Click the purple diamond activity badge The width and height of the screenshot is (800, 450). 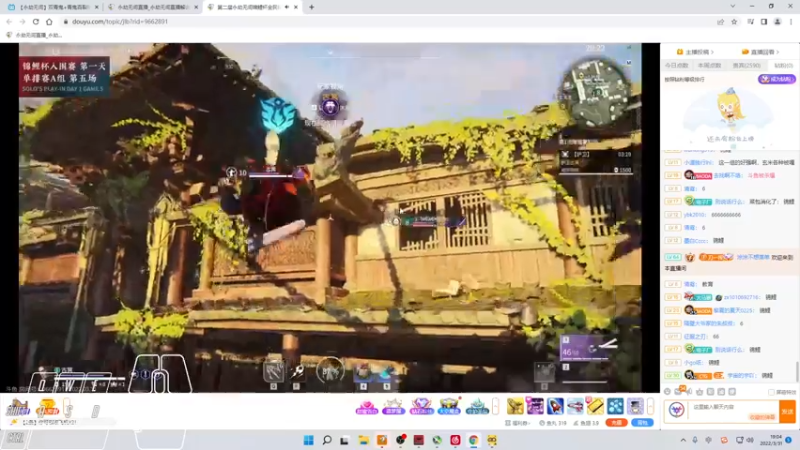[x=421, y=407]
